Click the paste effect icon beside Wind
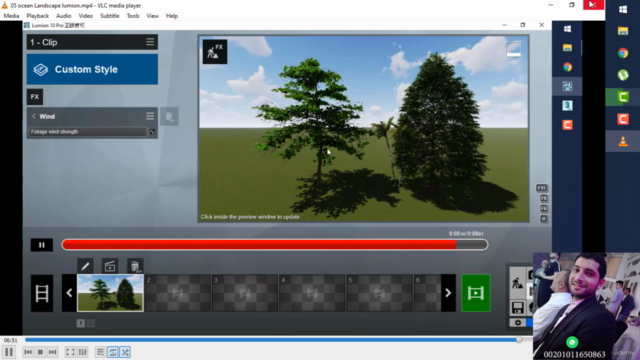 point(169,117)
